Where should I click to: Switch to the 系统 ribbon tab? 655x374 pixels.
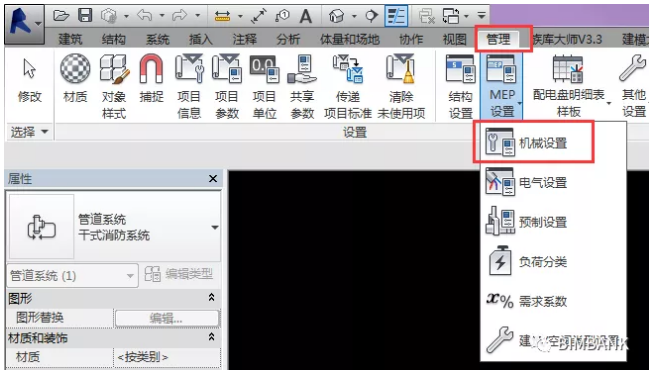(x=157, y=39)
